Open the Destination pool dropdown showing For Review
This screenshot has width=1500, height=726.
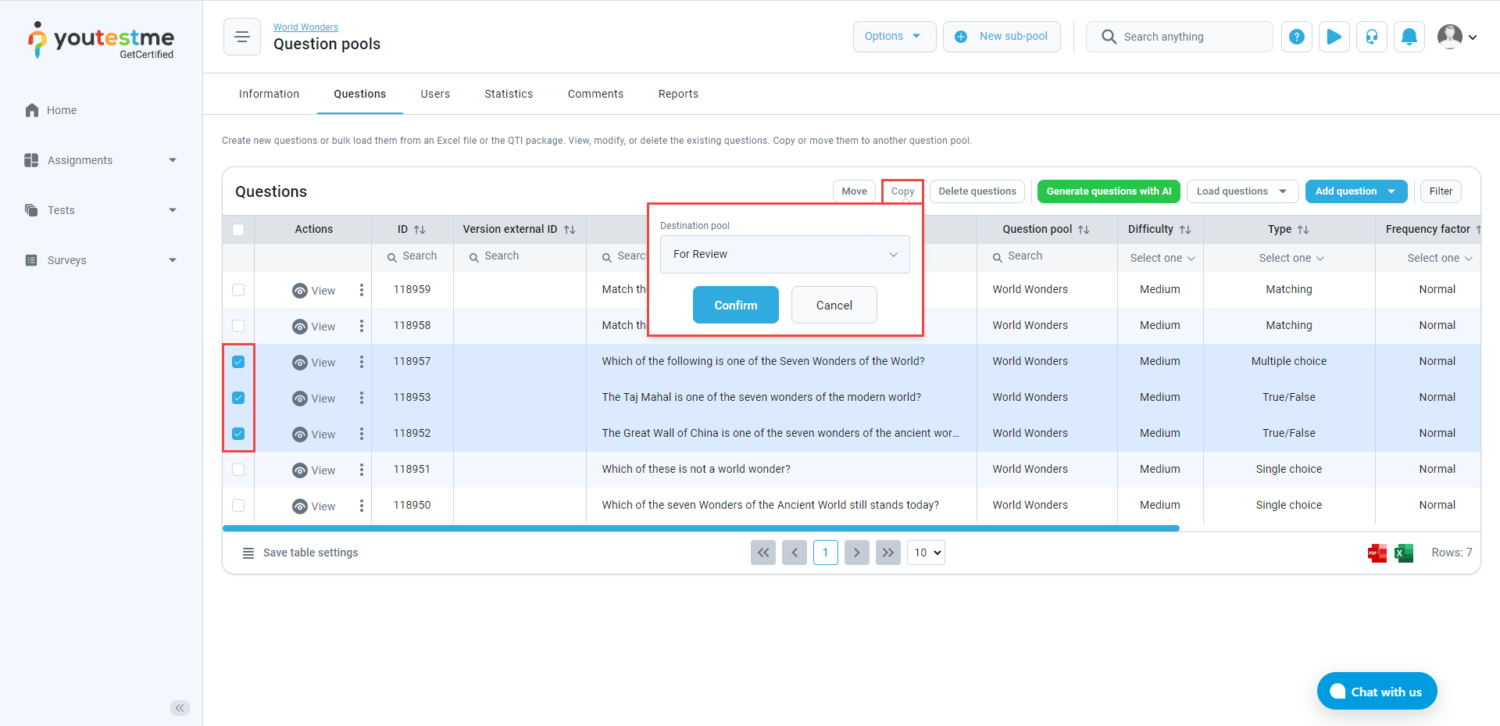(x=785, y=254)
